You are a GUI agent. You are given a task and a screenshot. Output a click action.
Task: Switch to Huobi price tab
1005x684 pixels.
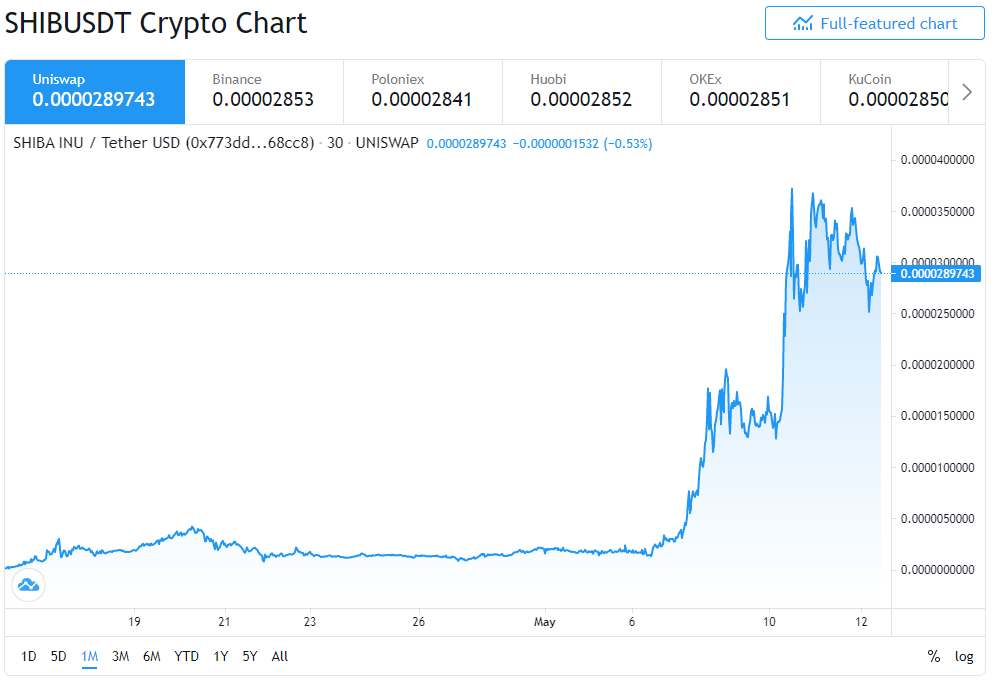pos(582,92)
